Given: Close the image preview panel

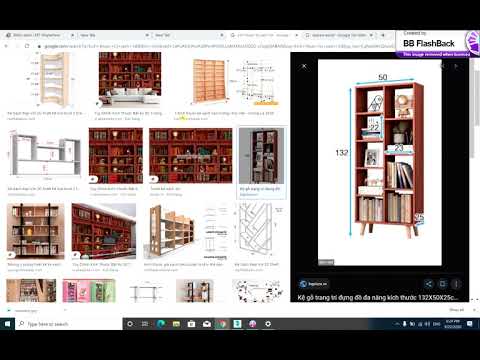Looking at the screenshot, I should (304, 66).
